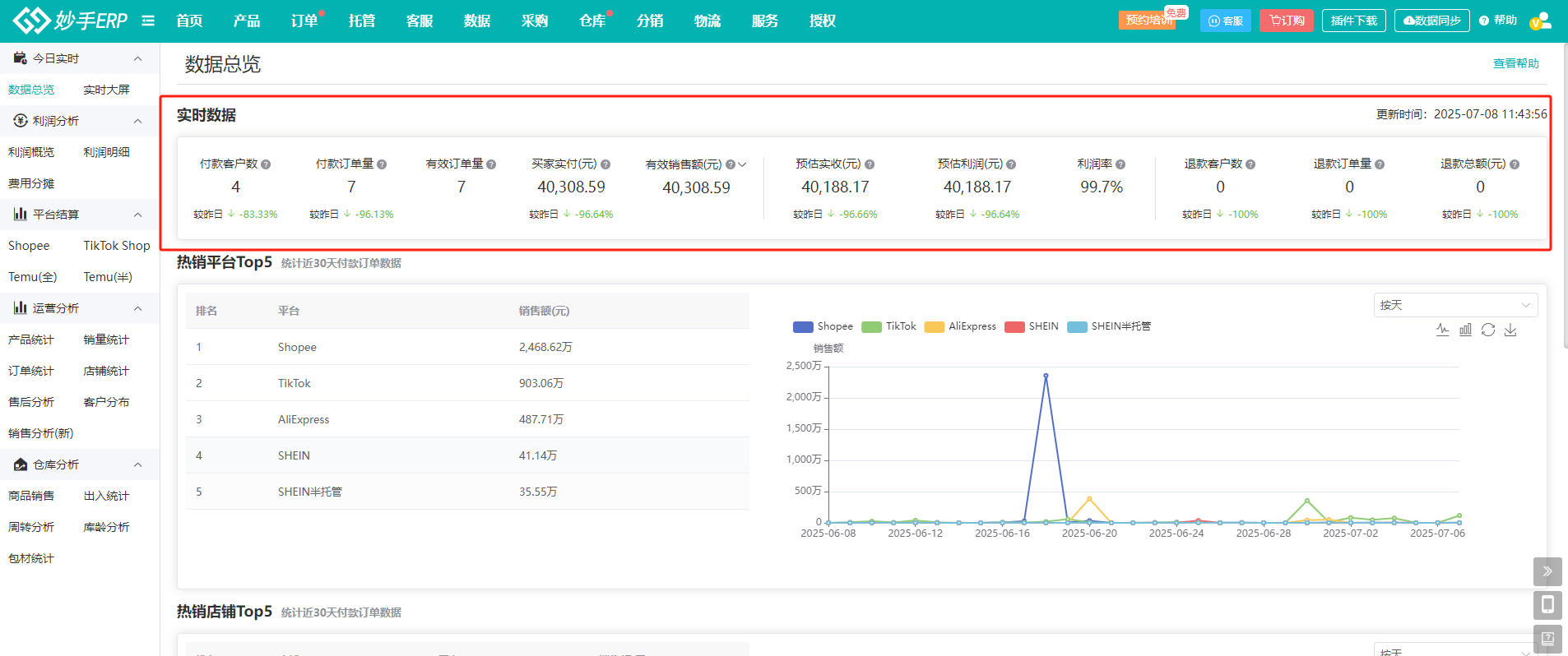Click the 今日实时 section icon
The height and width of the screenshot is (656, 1568).
(x=21, y=58)
